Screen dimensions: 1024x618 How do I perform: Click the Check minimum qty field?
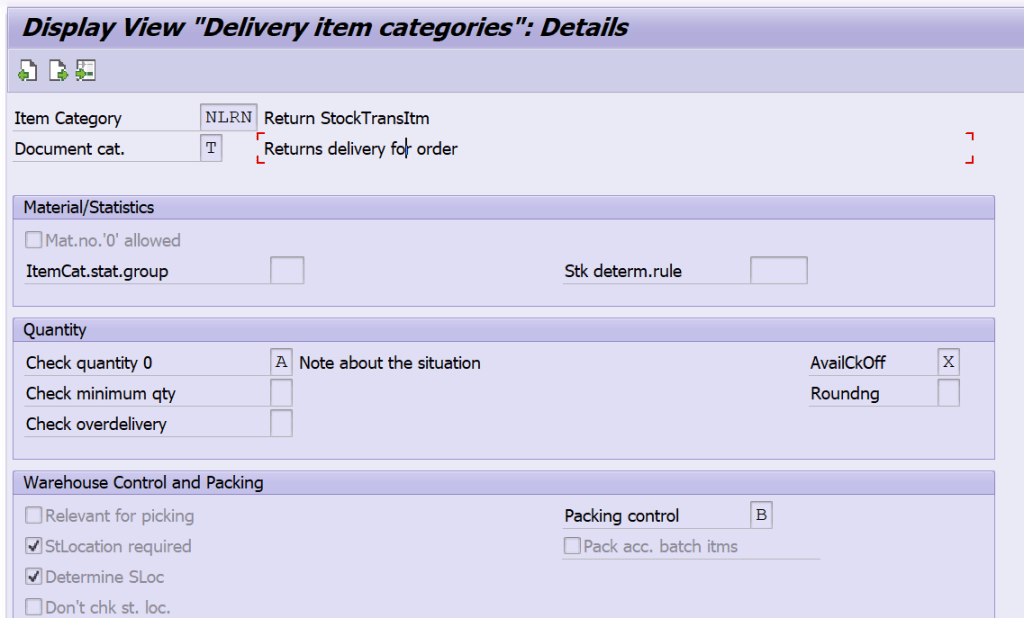(x=281, y=392)
